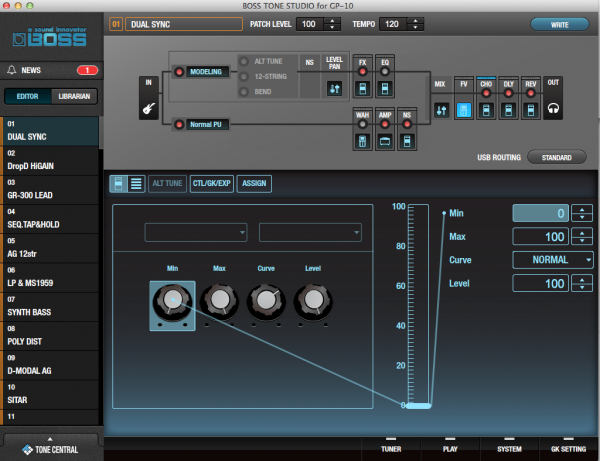600x461 pixels.
Task: Open the Curve NORMAL dropdown
Action: coord(553,260)
